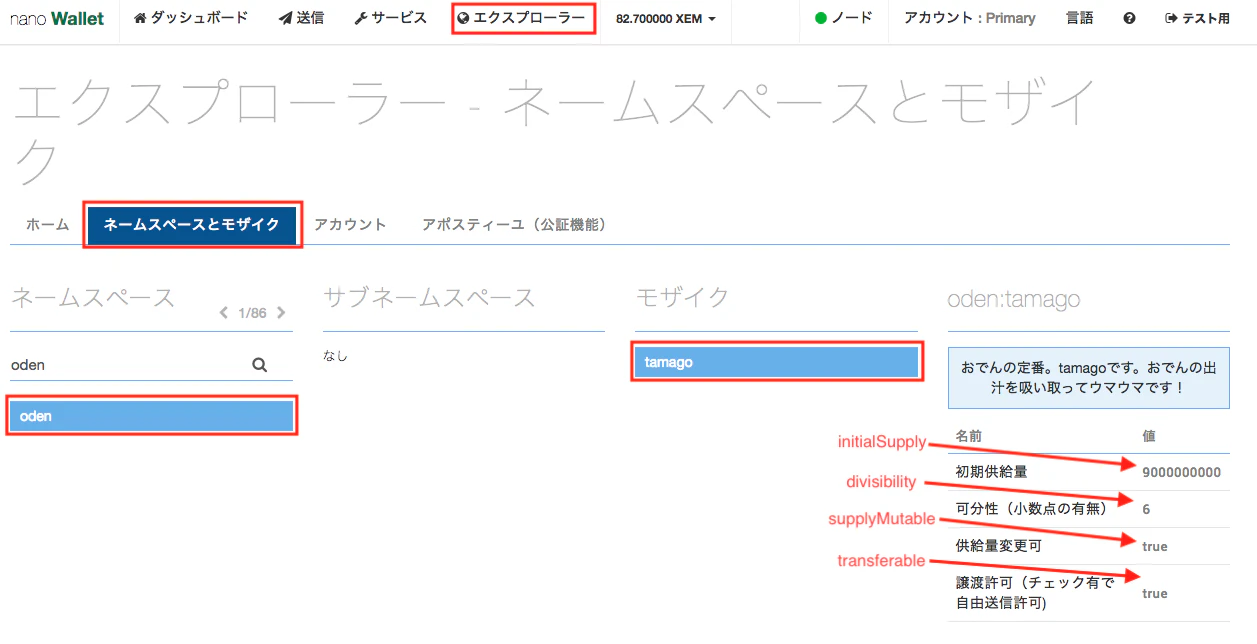1257x644 pixels.
Task: Click the 値 column header
Action: tap(1149, 436)
